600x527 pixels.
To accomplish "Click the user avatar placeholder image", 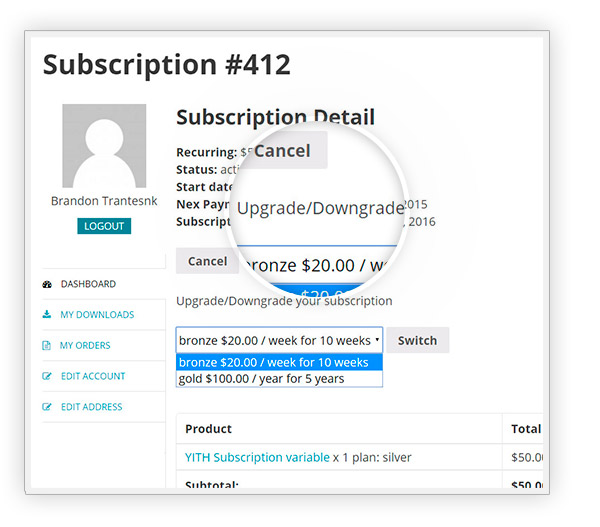I will pos(104,146).
